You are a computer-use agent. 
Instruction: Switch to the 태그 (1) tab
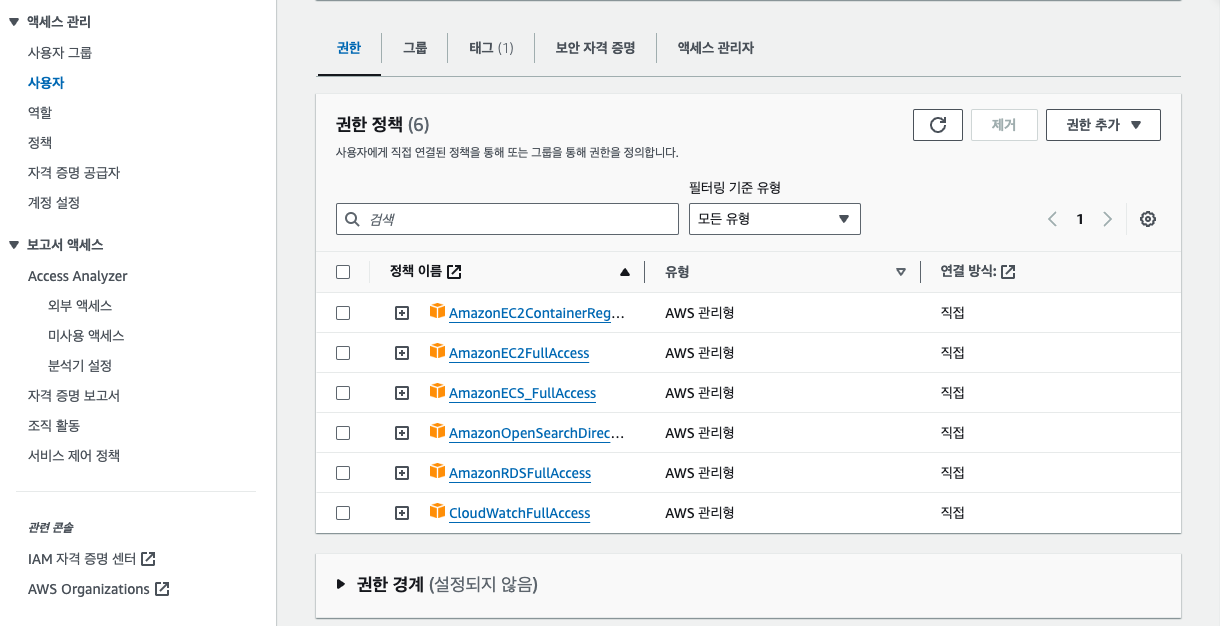491,47
